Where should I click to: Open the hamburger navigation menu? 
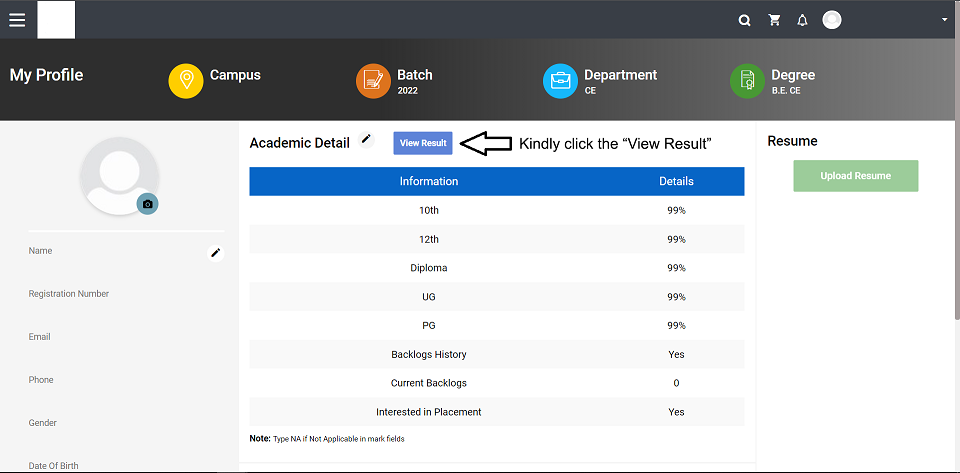click(x=17, y=20)
